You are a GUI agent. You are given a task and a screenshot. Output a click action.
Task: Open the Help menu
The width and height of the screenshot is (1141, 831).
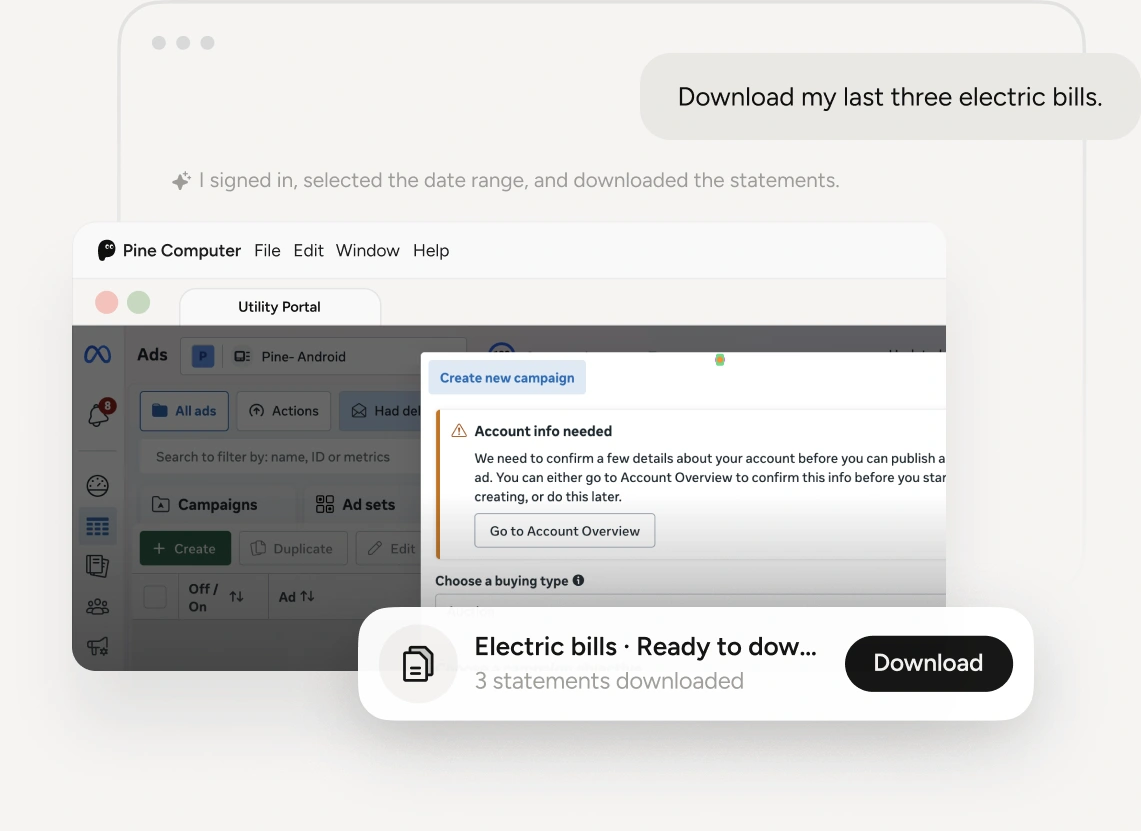click(x=431, y=250)
